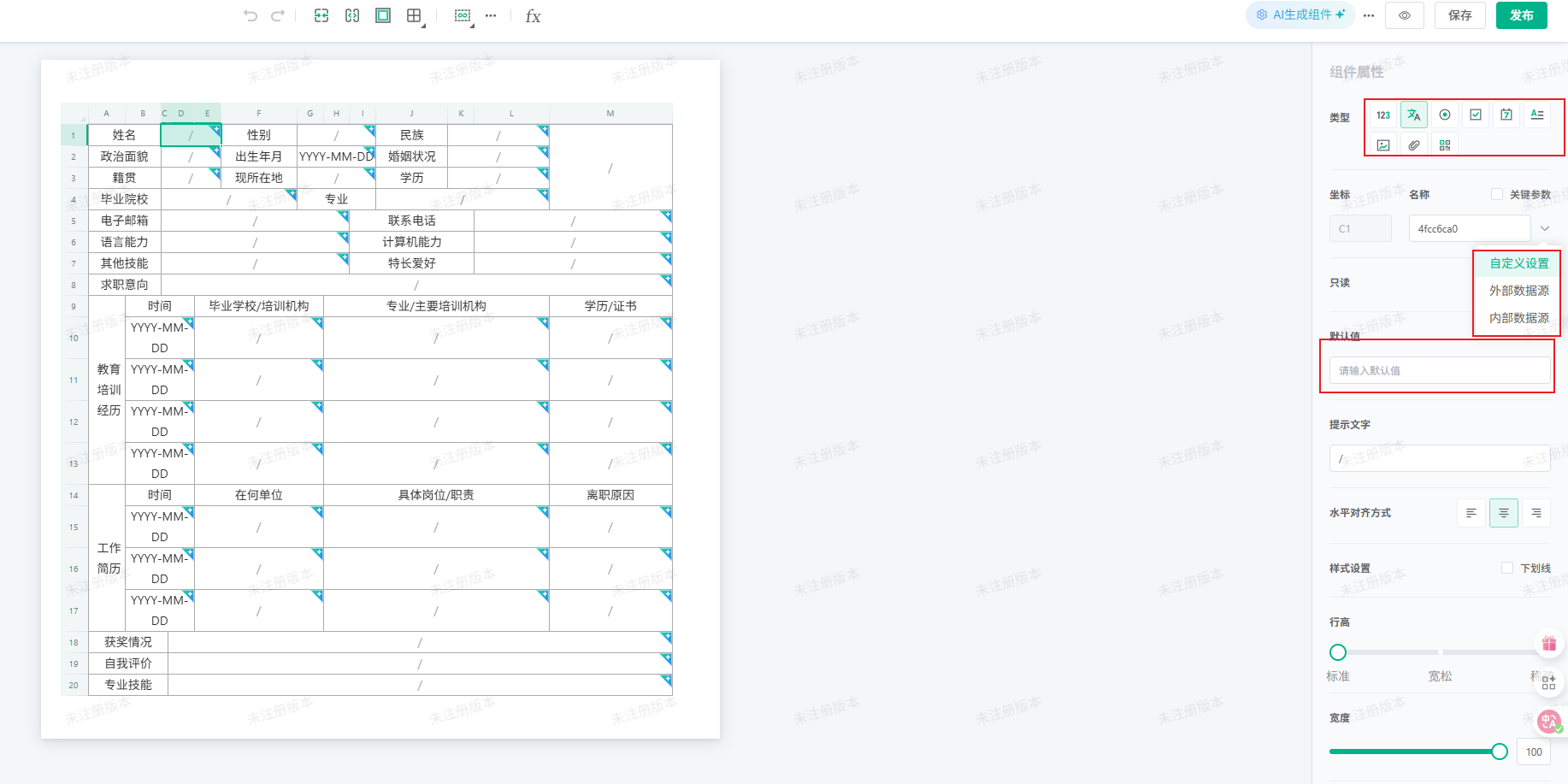Select the 具体岗位/职责 header cell

tap(436, 495)
